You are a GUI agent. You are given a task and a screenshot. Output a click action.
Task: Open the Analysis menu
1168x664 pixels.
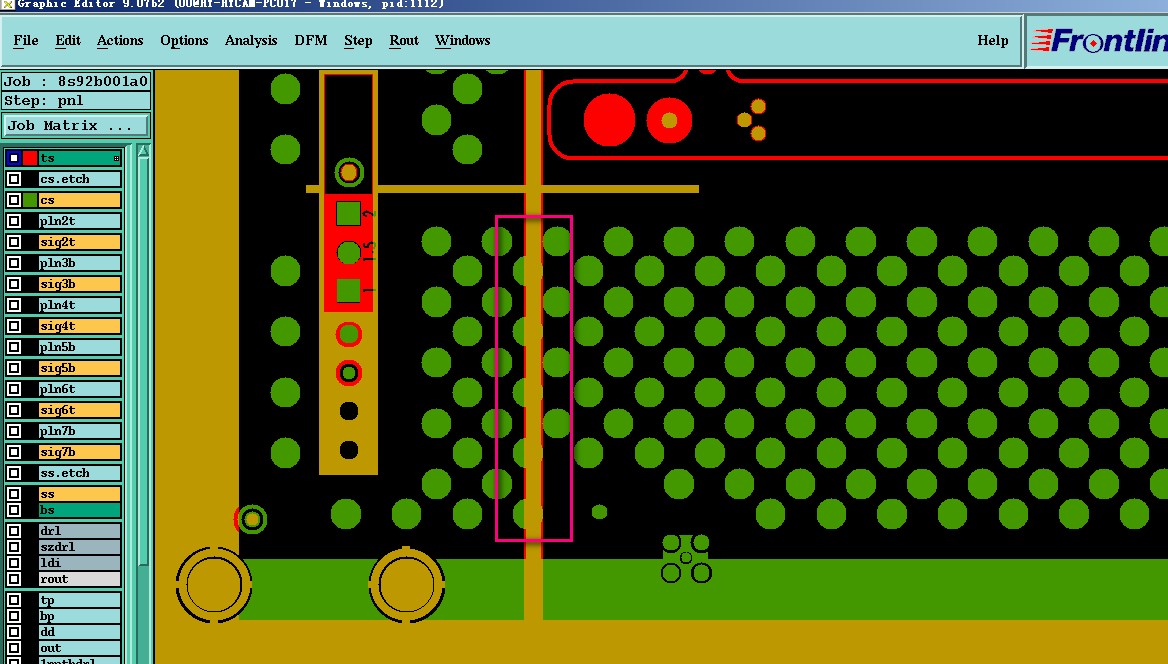pyautogui.click(x=251, y=40)
